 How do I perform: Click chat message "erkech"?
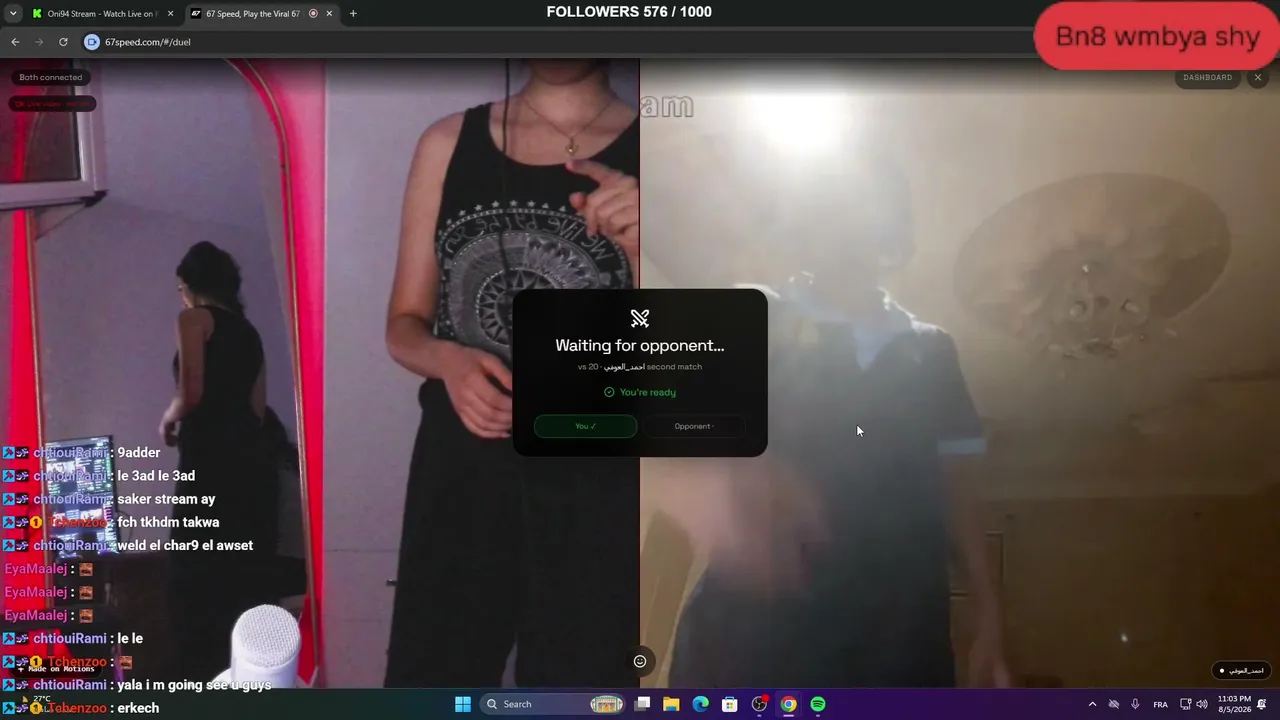coord(138,708)
